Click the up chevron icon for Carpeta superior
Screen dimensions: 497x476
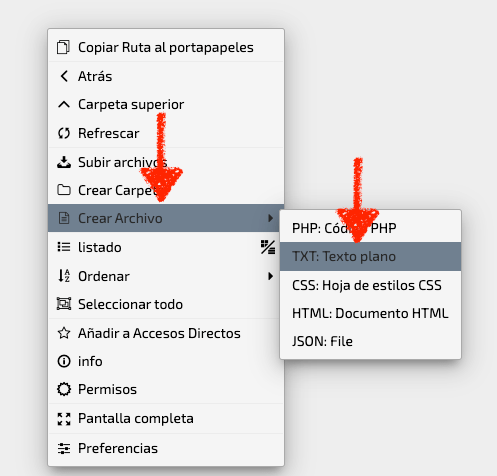[64, 105]
